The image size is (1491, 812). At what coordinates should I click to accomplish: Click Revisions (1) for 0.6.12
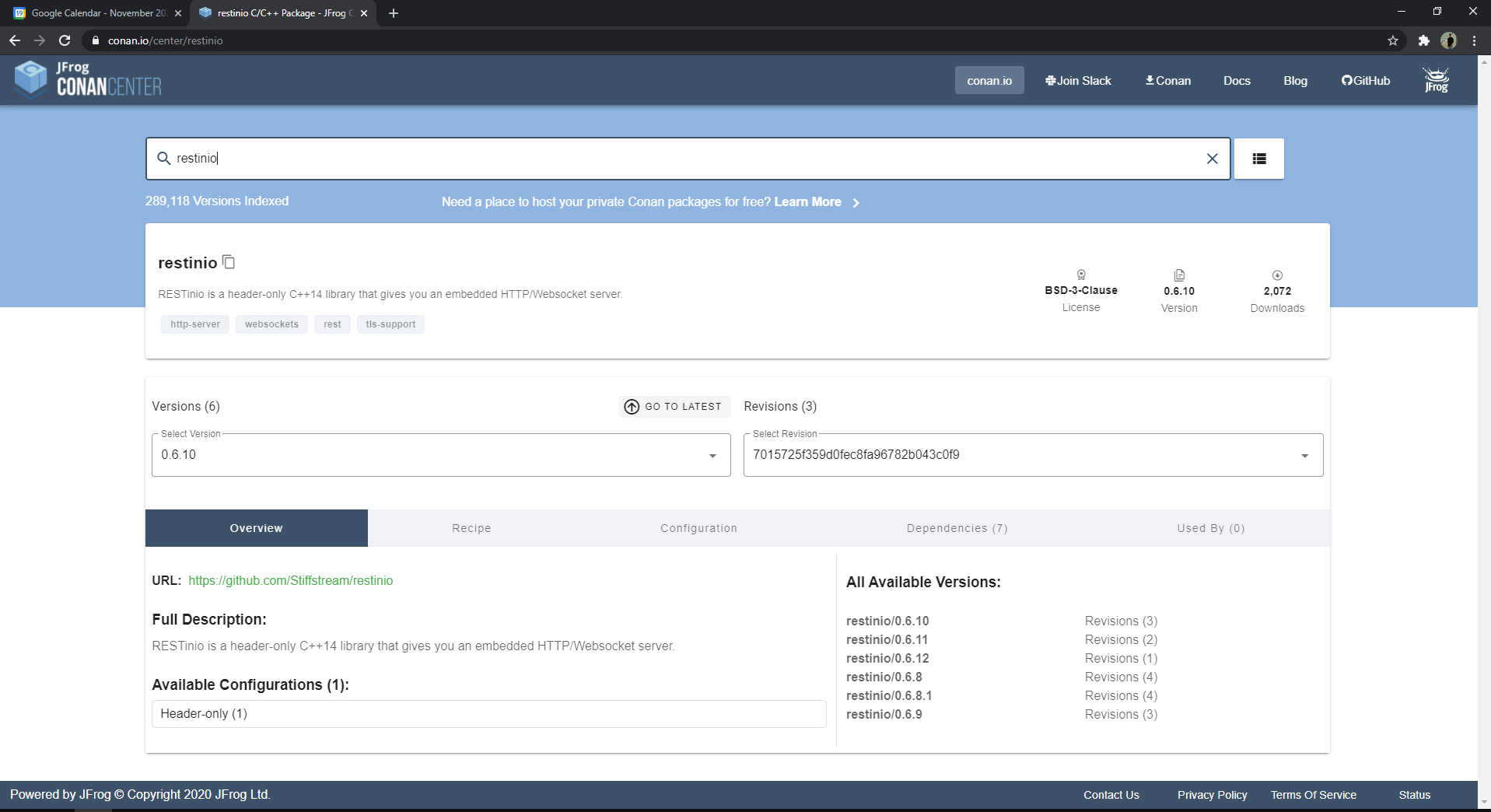[x=1121, y=658]
